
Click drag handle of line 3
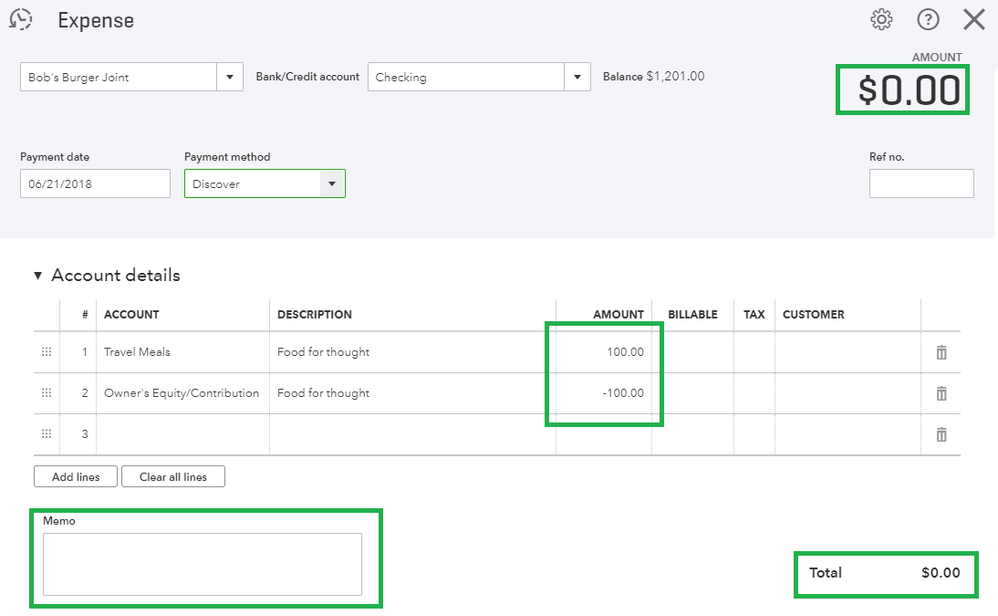46,434
